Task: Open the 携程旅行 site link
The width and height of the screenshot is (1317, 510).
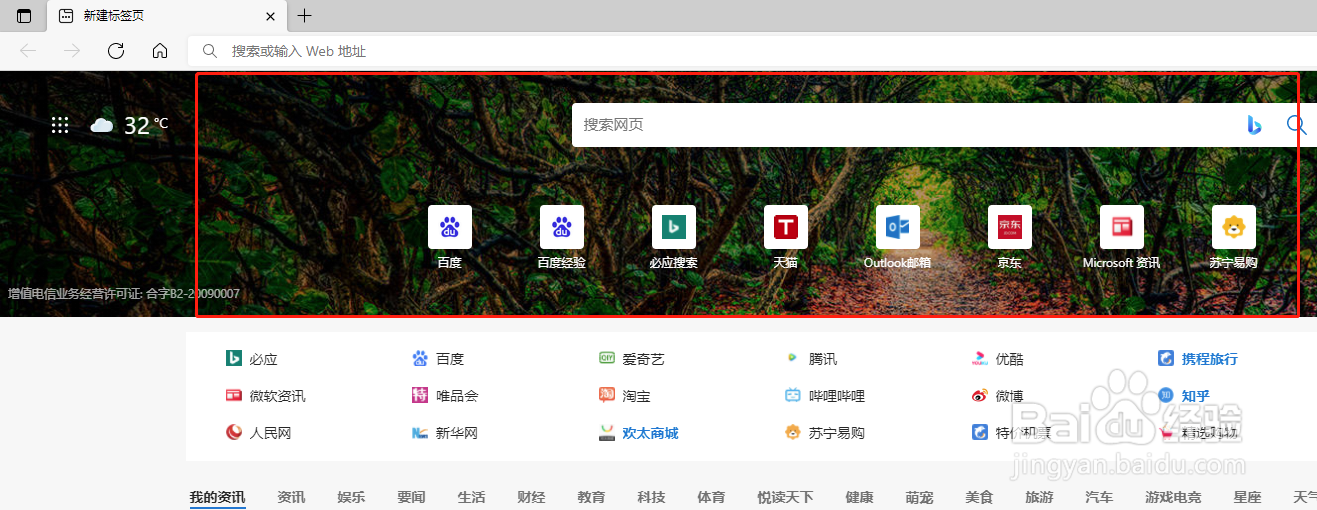Action: pyautogui.click(x=1198, y=359)
